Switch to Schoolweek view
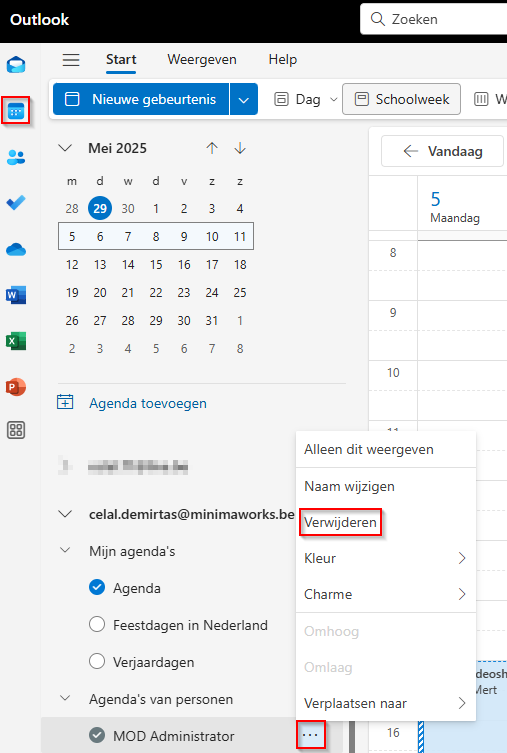507x753 pixels. pyautogui.click(x=401, y=99)
